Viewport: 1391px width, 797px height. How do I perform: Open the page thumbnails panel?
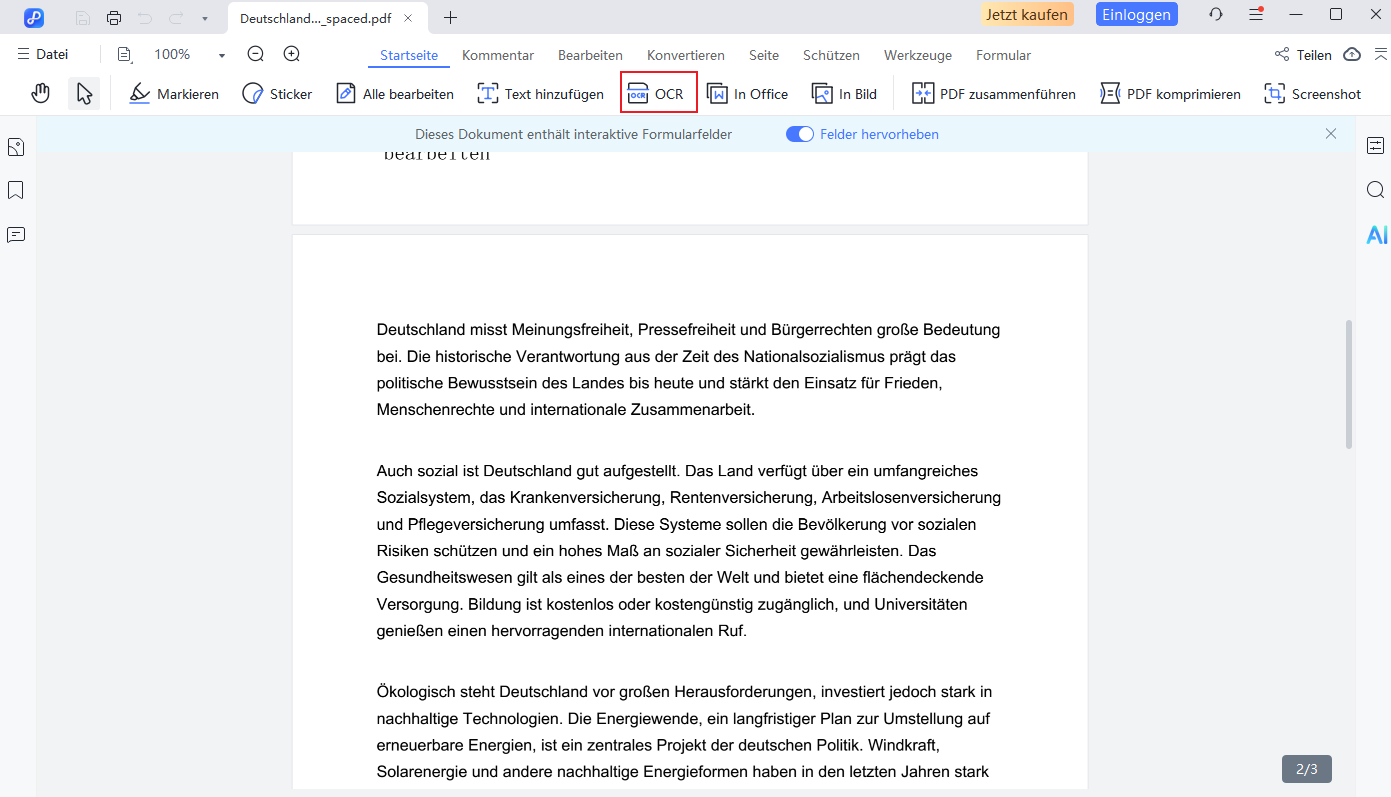16,147
